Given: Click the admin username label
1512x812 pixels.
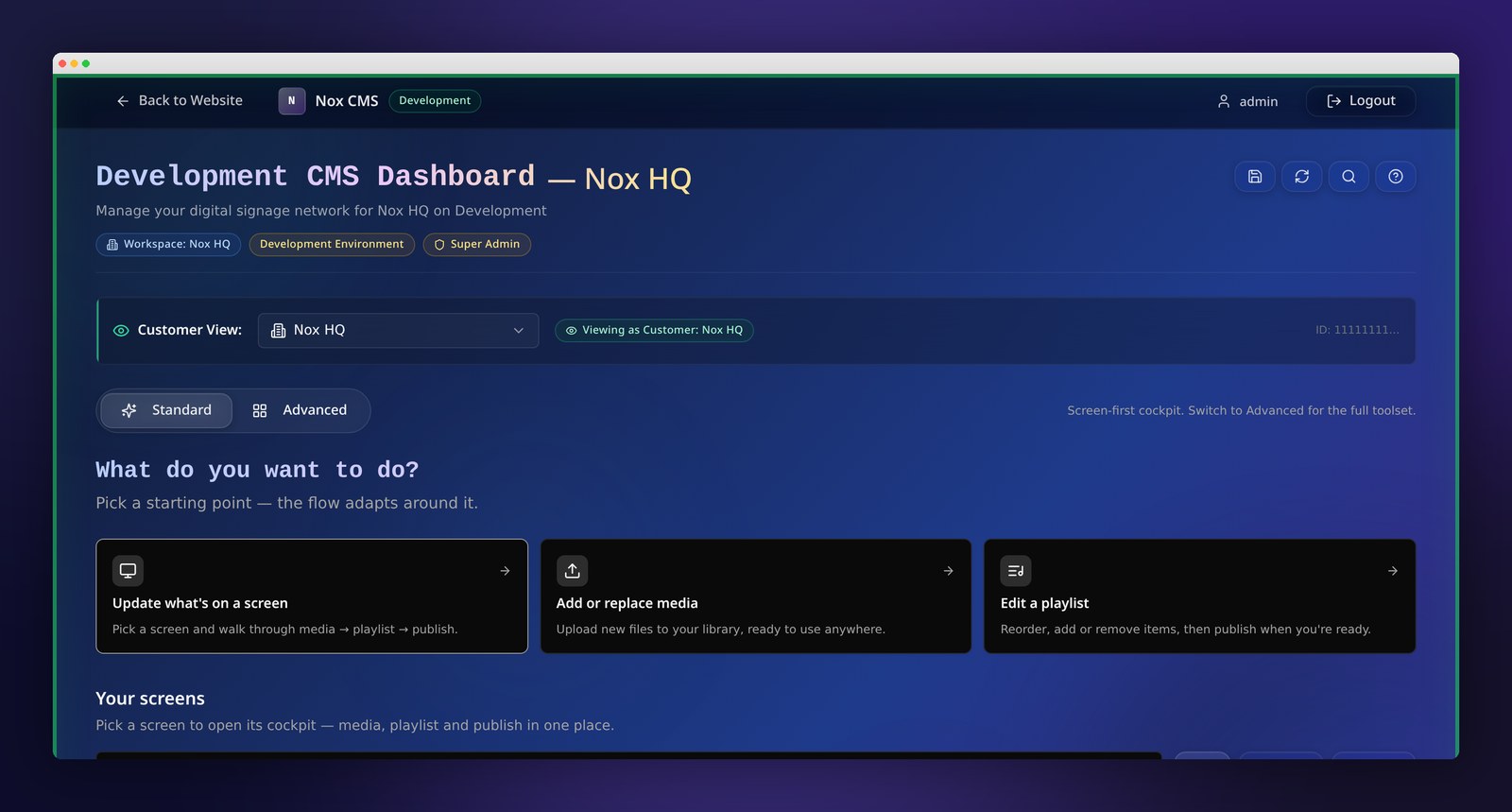Looking at the screenshot, I should (x=1259, y=101).
